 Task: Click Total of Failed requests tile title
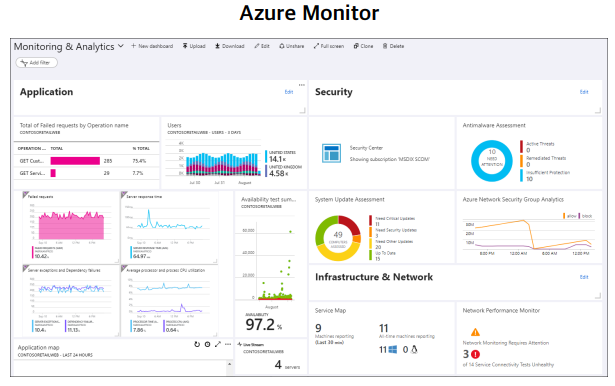pyautogui.click(x=74, y=126)
